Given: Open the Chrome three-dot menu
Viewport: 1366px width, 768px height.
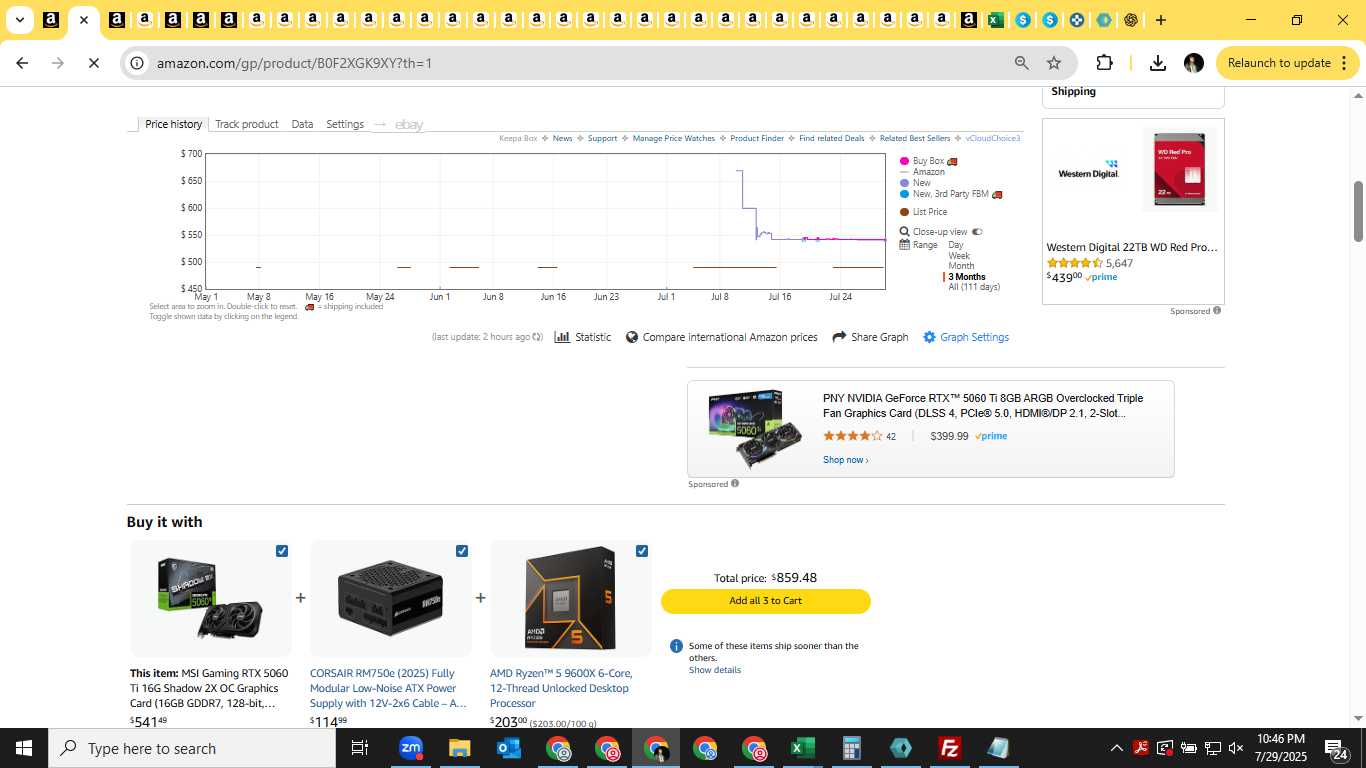Looking at the screenshot, I should click(x=1343, y=63).
